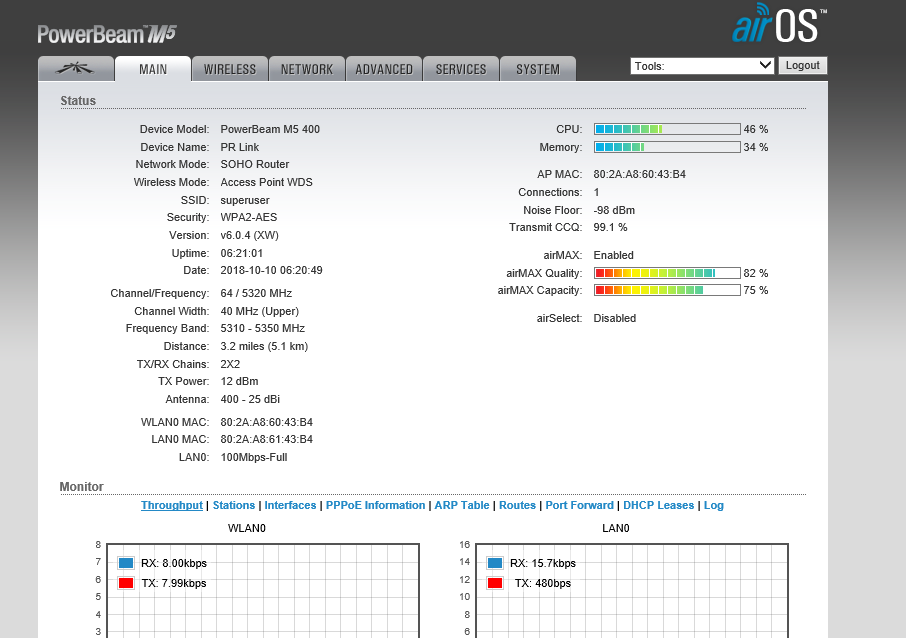Open the Interfaces monitor link
The image size is (906, 638).
pyautogui.click(x=290, y=506)
